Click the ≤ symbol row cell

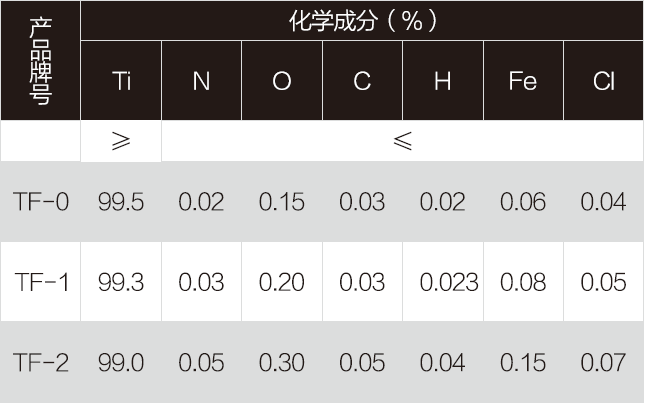402,141
